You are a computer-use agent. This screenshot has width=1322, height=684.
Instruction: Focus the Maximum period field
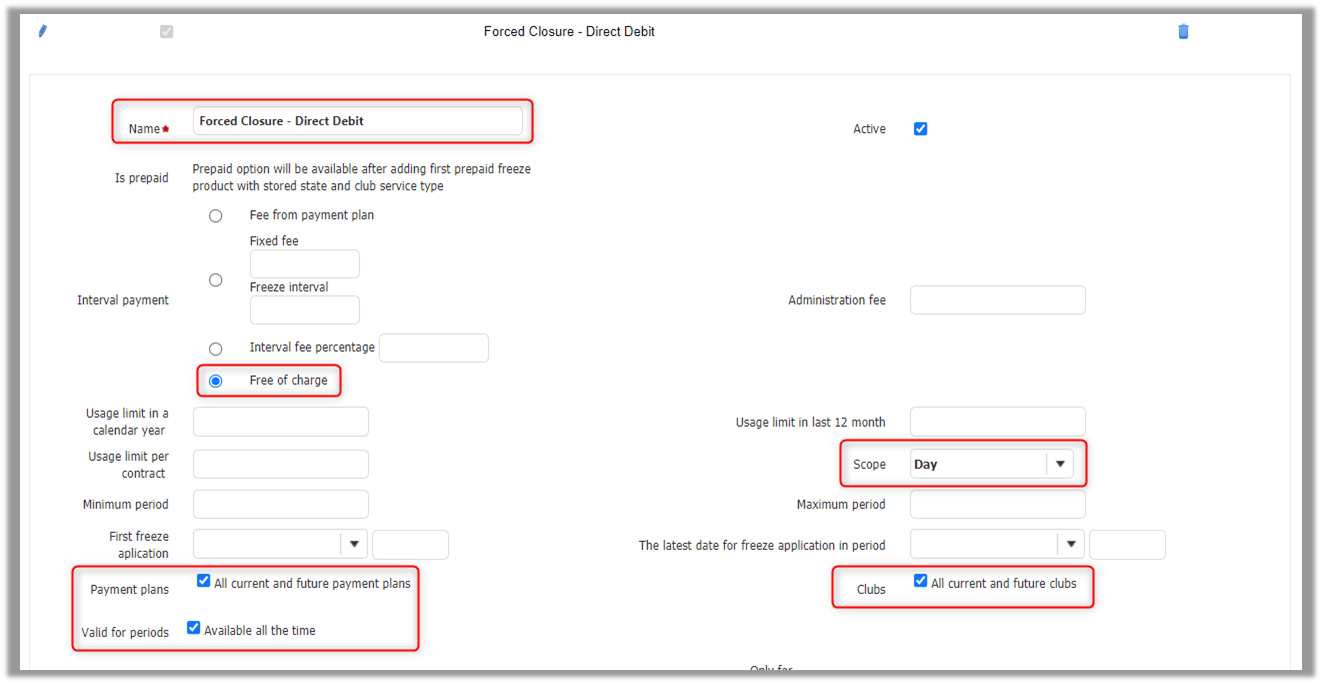(x=997, y=504)
